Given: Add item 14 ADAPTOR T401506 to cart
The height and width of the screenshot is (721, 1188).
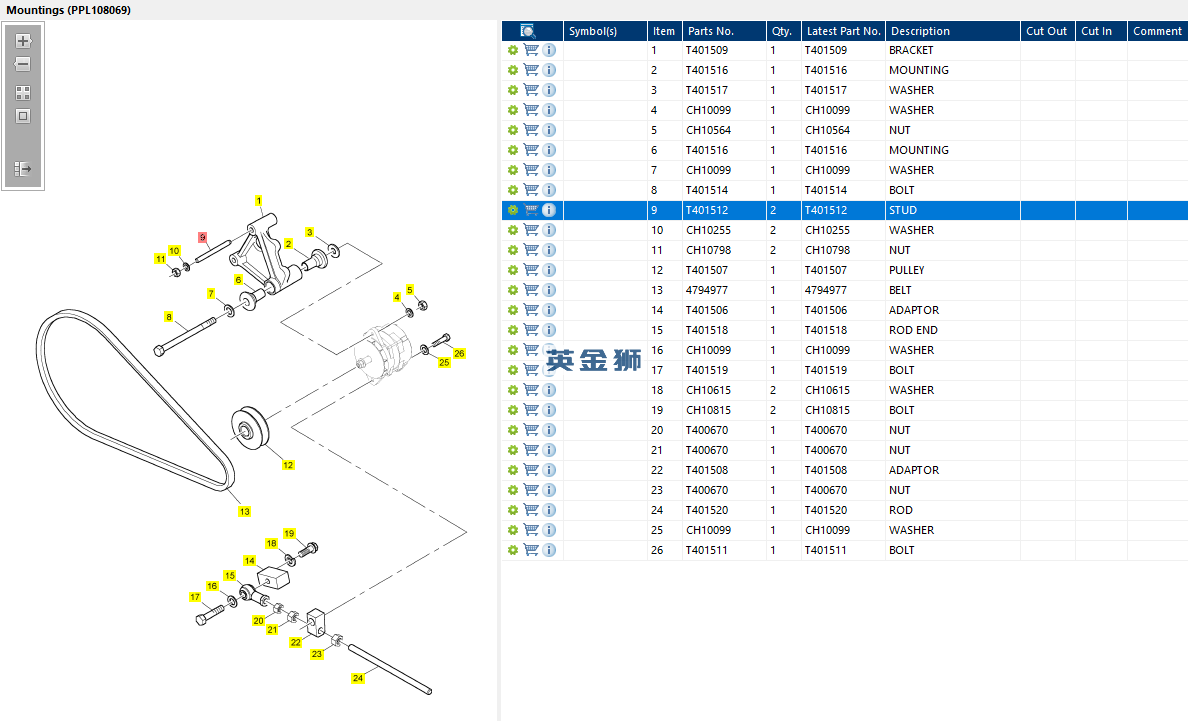Looking at the screenshot, I should click(x=531, y=310).
